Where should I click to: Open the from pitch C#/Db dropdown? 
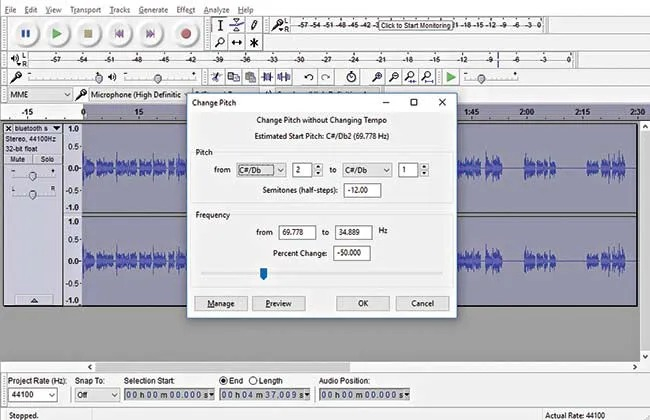261,170
